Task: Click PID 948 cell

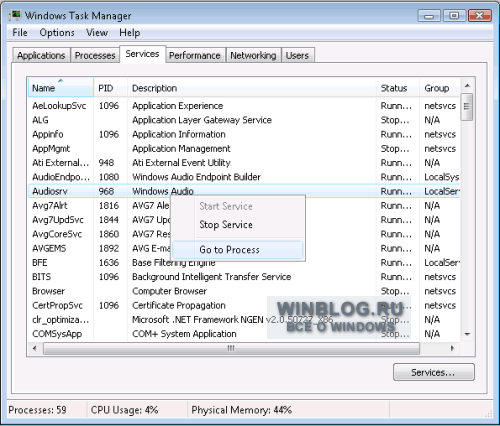Action: tap(106, 163)
